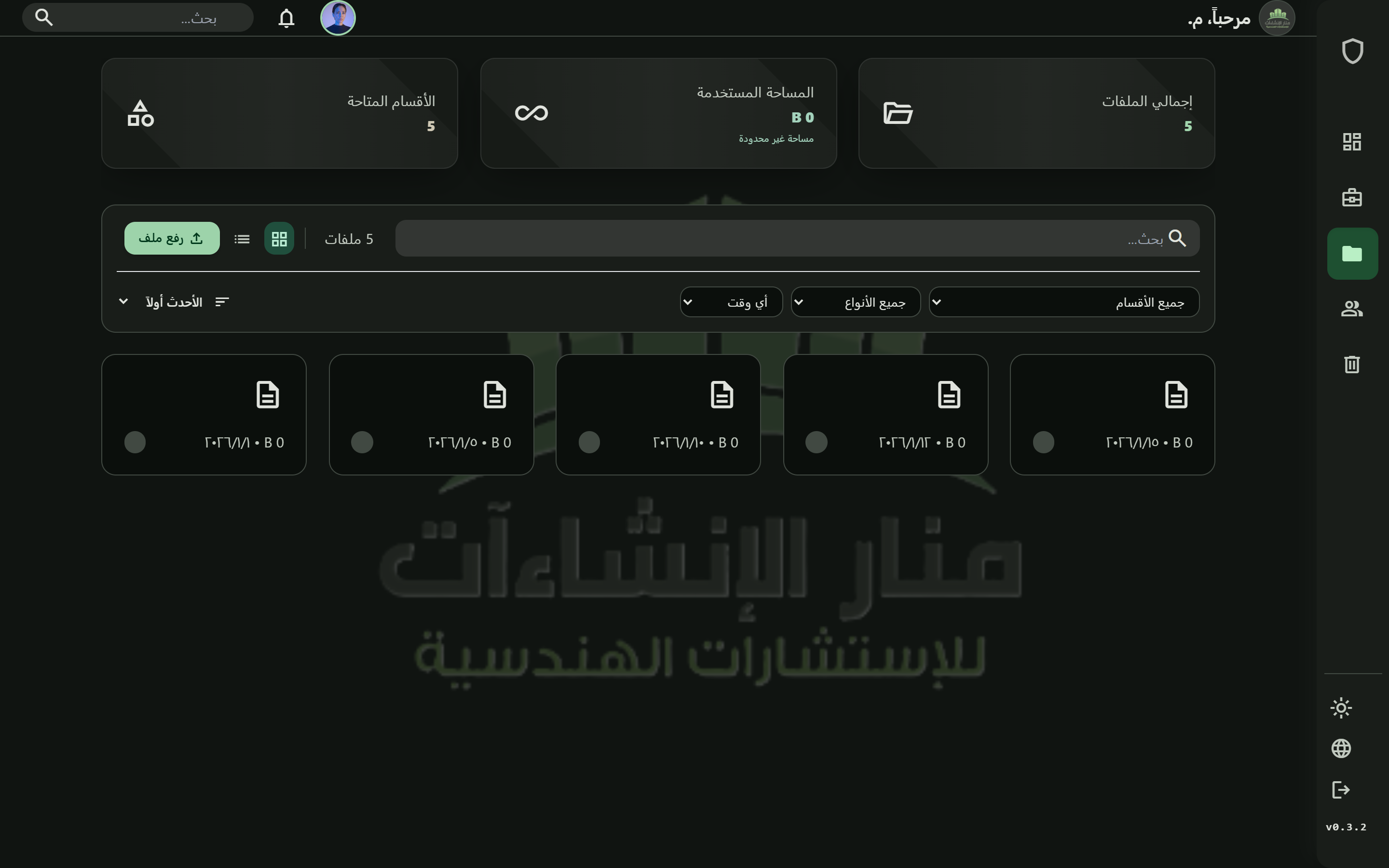The width and height of the screenshot is (1389, 868).
Task: Select circle on file dated ٢٠٢٦/١/١٥
Action: 1044,443
